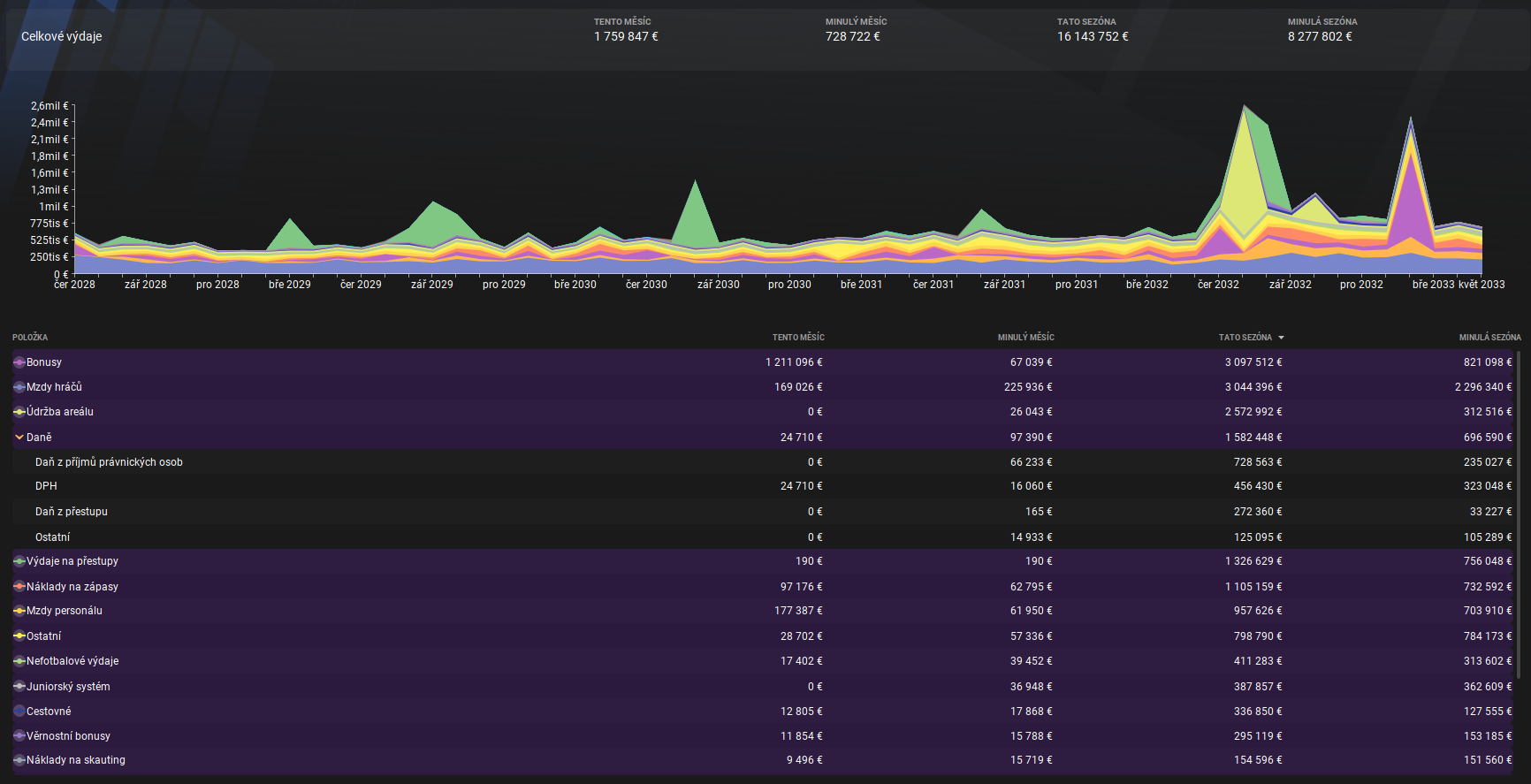Click the total 8 277 802 € last season

coord(1320,36)
